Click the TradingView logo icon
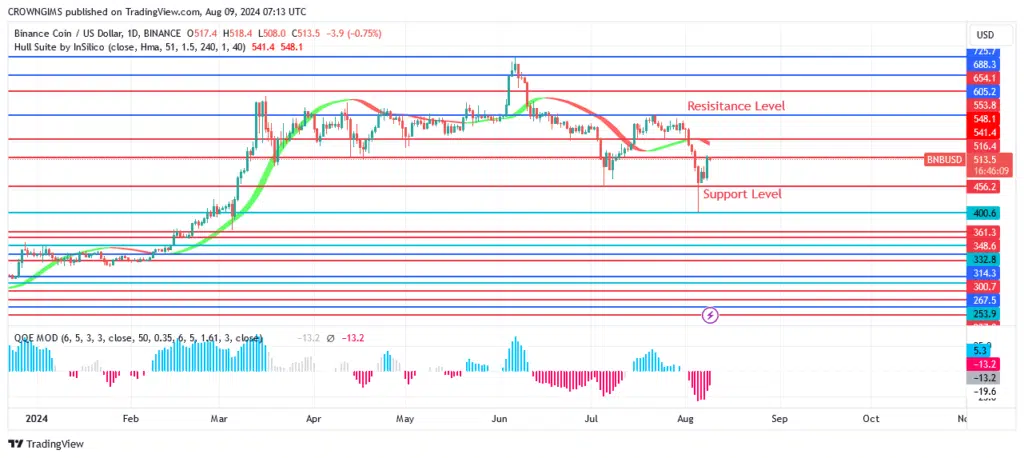The image size is (1024, 458). (17, 444)
